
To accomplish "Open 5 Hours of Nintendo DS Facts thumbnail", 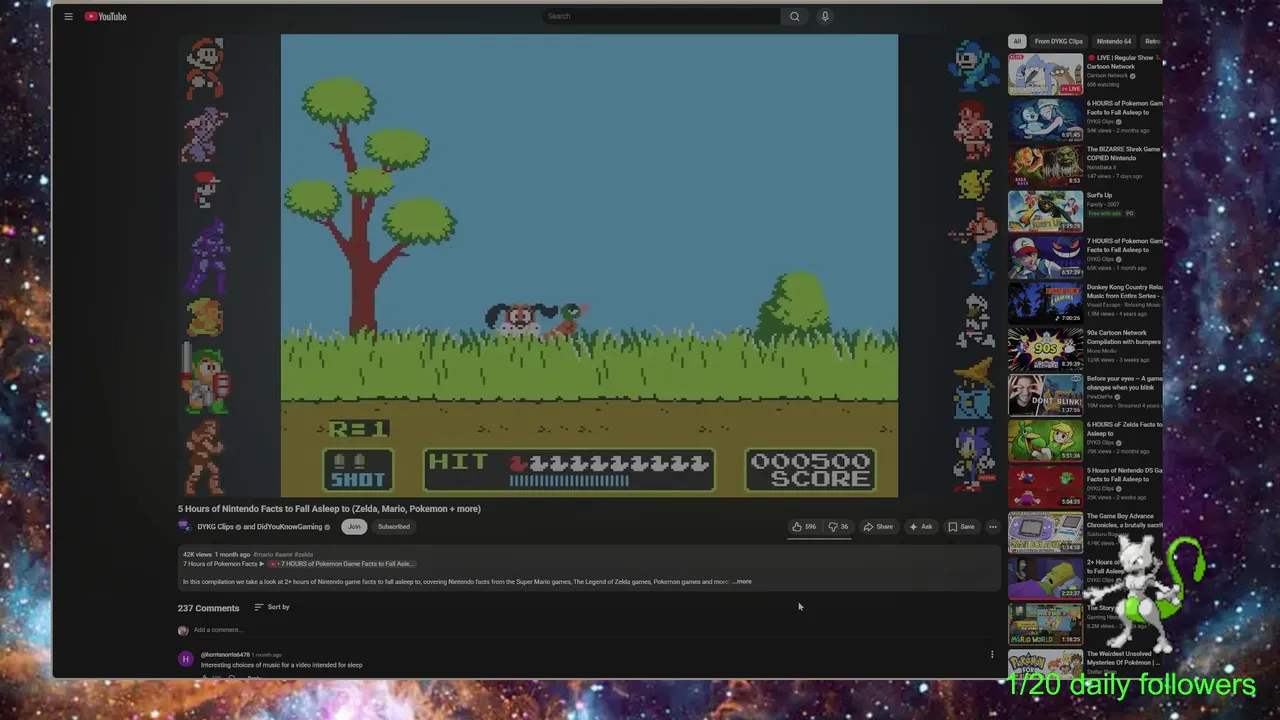I will point(1045,487).
